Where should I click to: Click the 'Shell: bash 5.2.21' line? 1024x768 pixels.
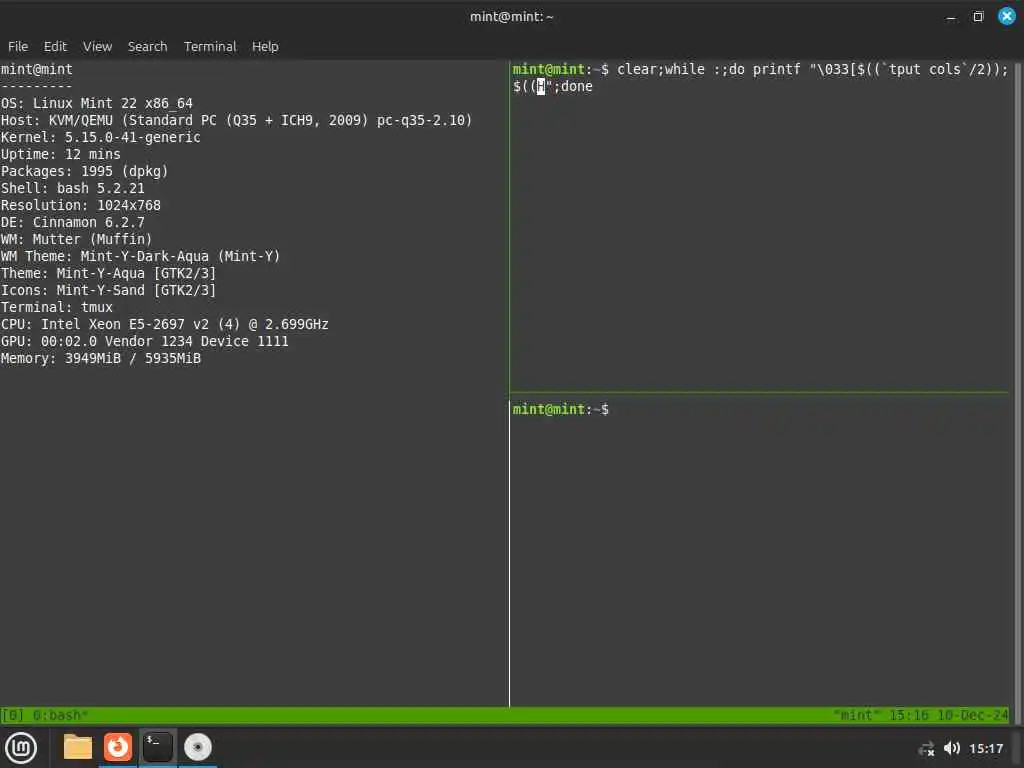pyautogui.click(x=72, y=188)
